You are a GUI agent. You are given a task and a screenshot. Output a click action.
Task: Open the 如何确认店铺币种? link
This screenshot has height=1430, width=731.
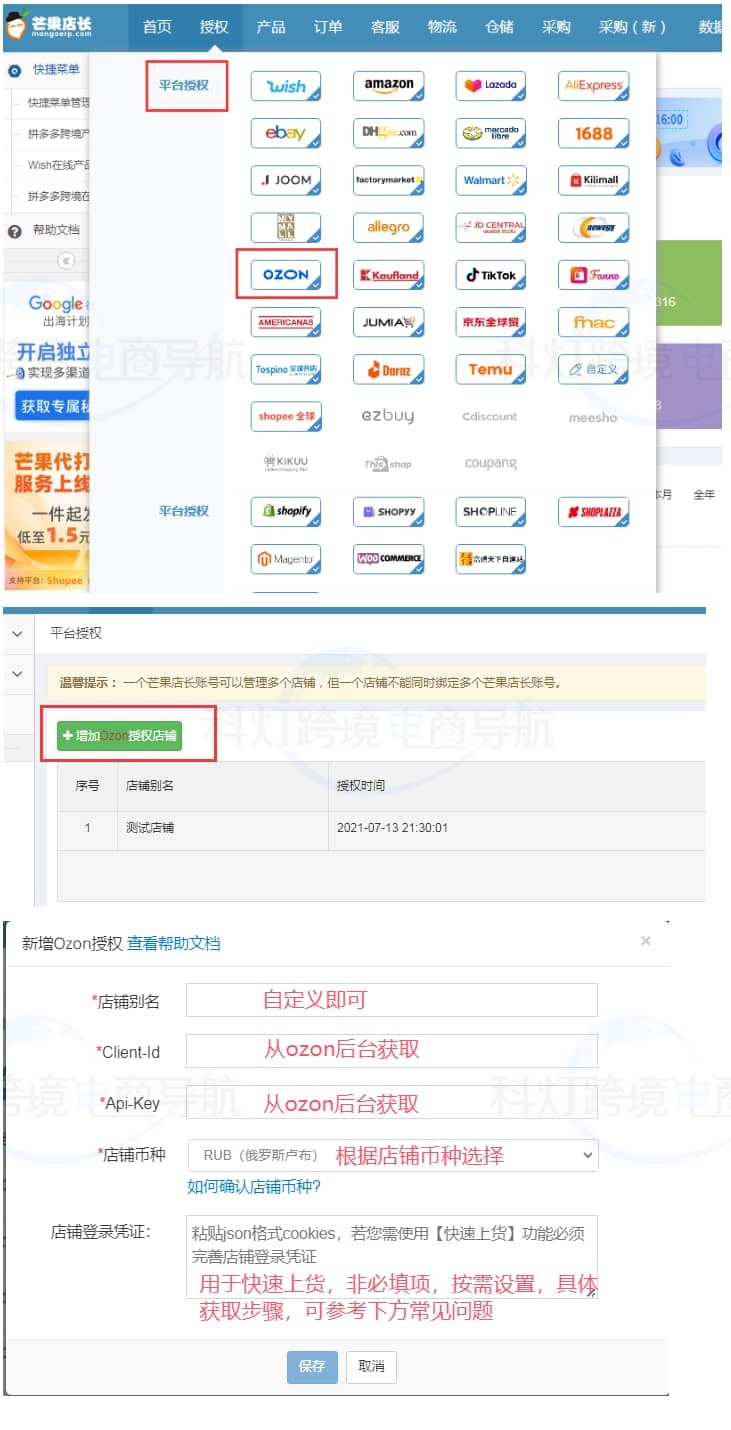click(254, 1187)
